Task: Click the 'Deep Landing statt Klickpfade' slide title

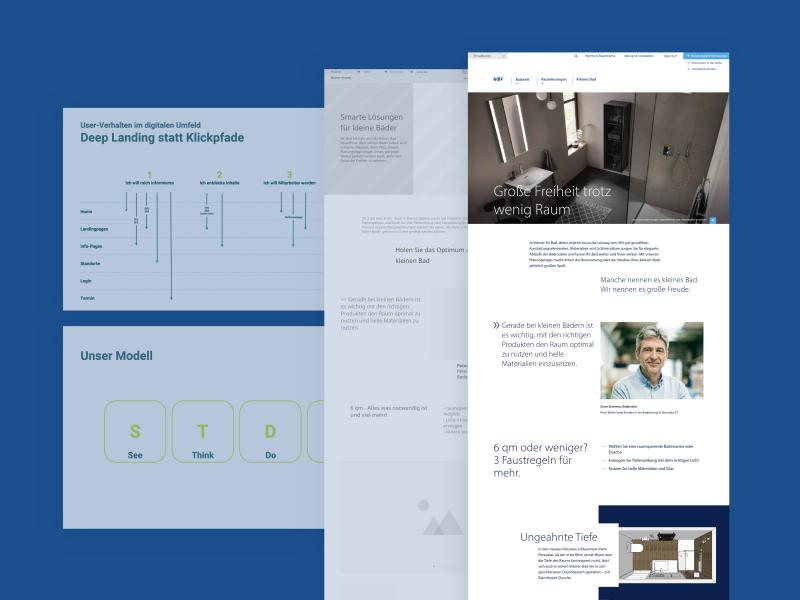Action: (x=162, y=138)
